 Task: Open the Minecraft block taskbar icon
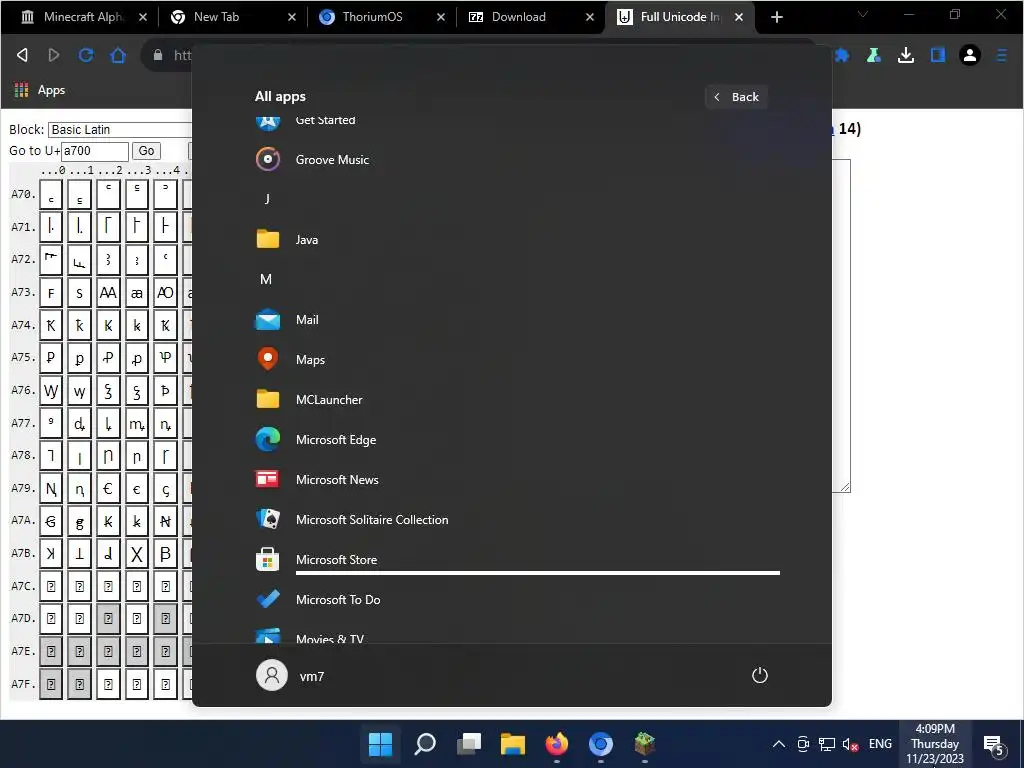[x=645, y=744]
